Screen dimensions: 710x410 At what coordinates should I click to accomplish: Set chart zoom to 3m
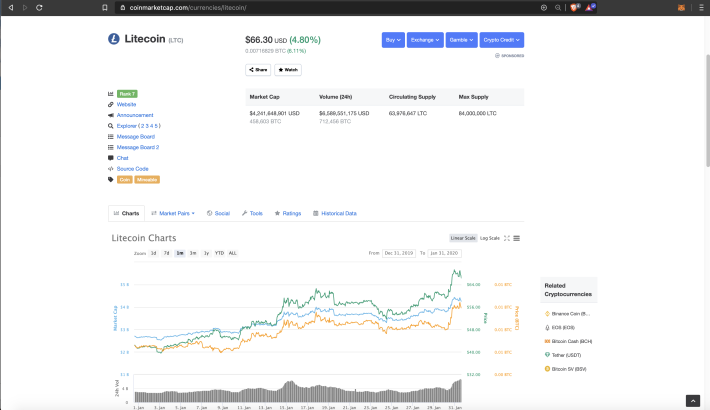click(x=193, y=253)
